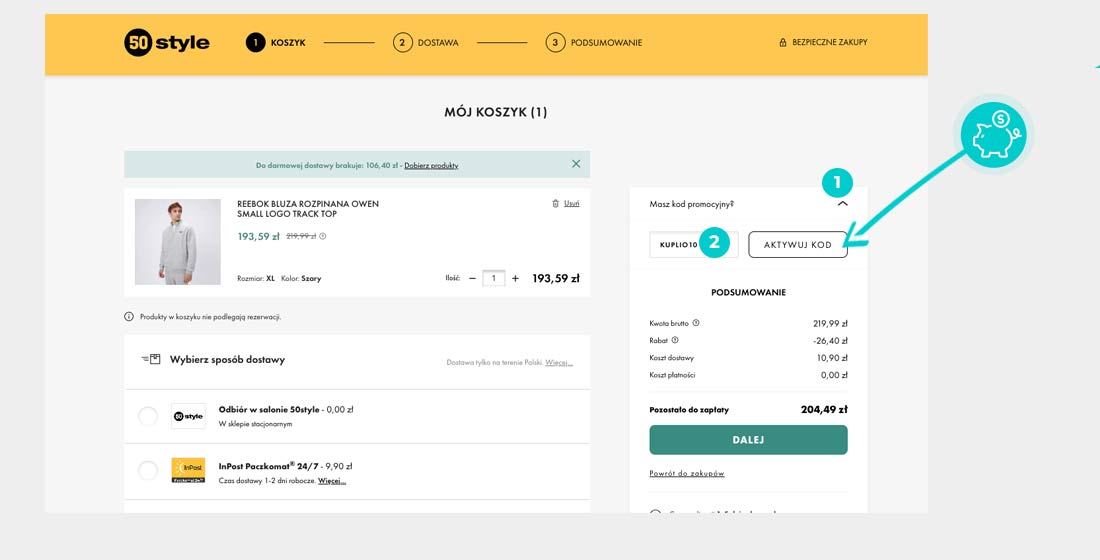
Task: Expand Więcej details under InPost delivery time
Action: [x=332, y=481]
